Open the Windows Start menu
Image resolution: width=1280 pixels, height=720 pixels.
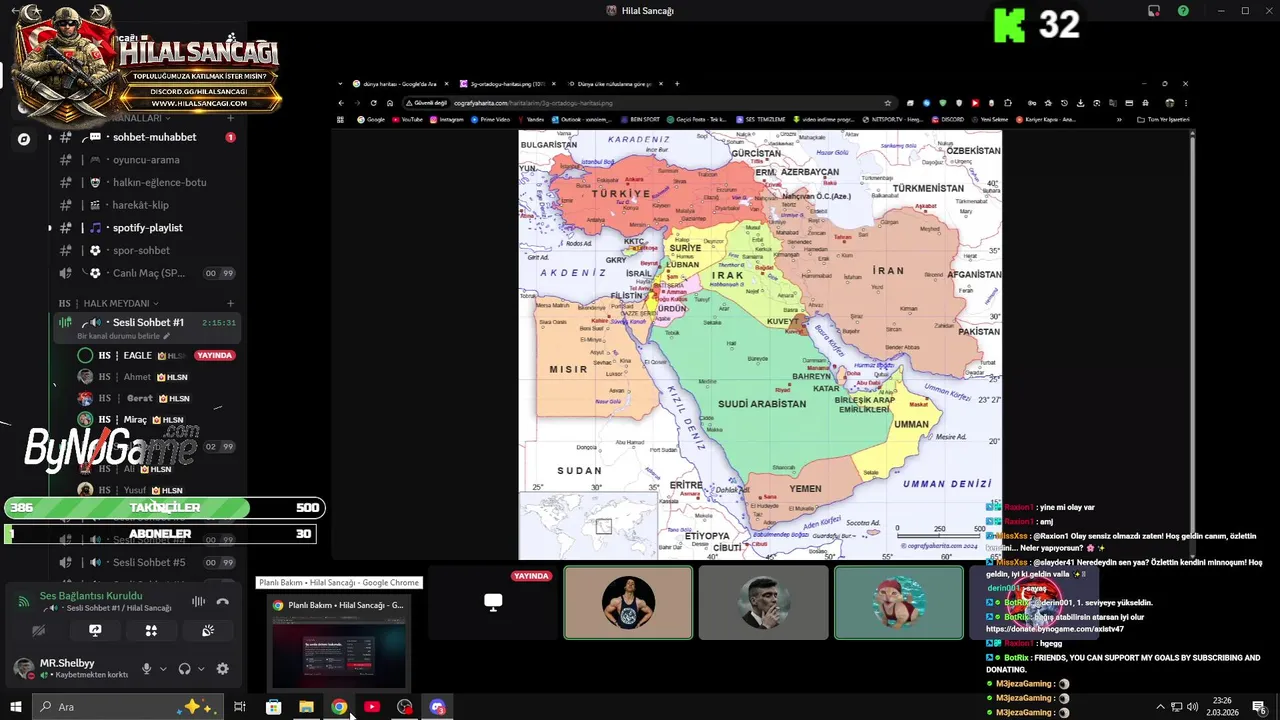pos(15,707)
